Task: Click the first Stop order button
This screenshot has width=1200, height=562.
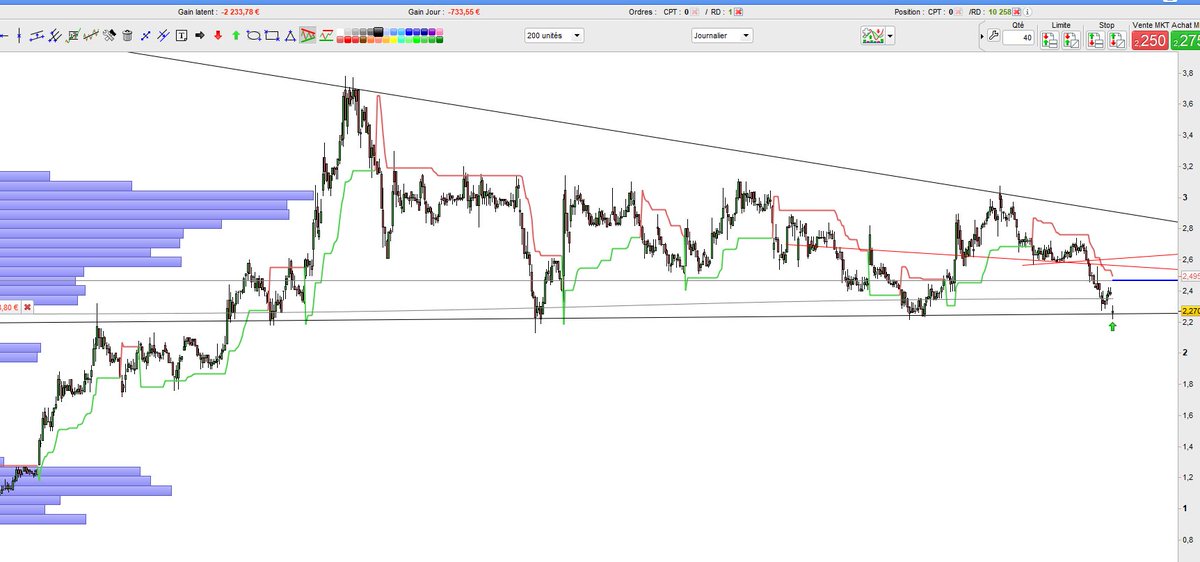Action: point(1094,41)
